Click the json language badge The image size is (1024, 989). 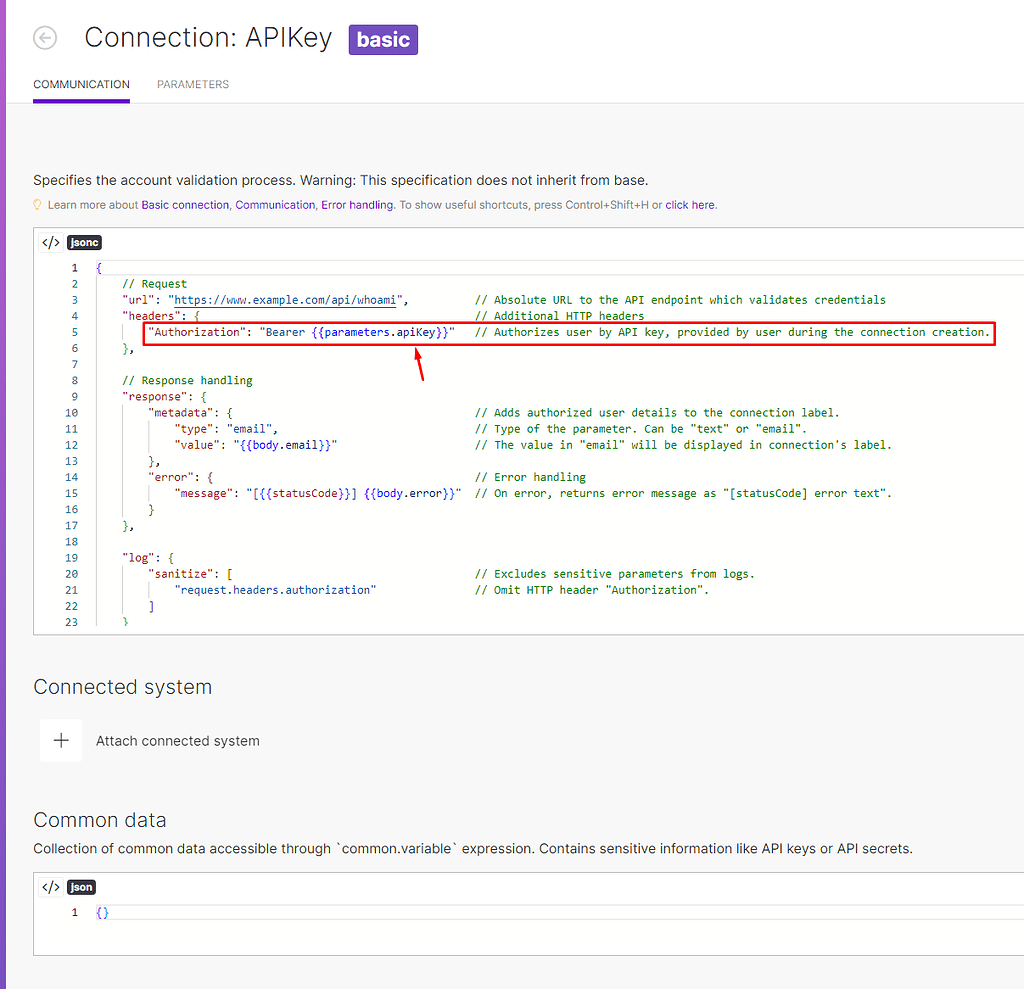[81, 887]
